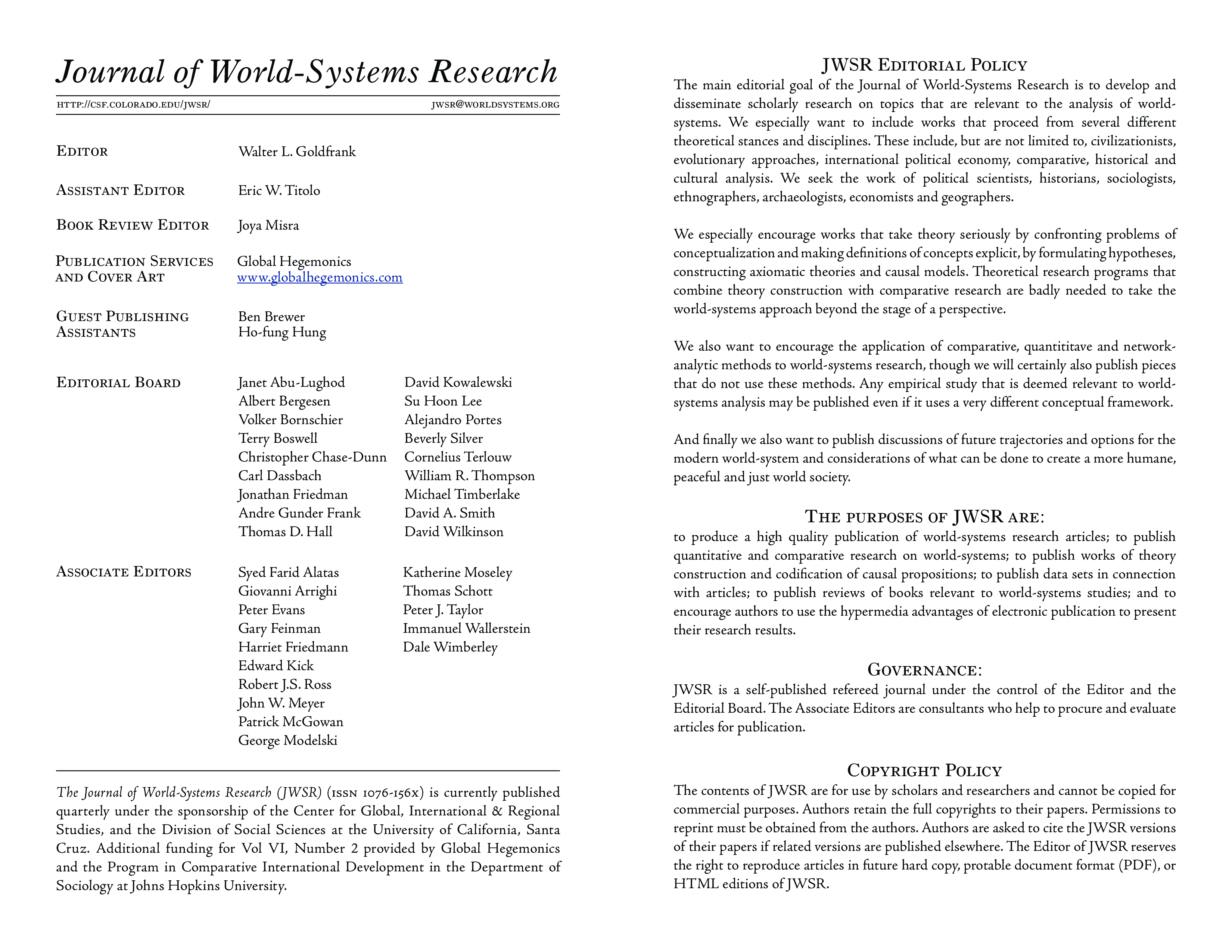The width and height of the screenshot is (1232, 952).
Task: Click 'The purposes of JWSR are' heading
Action: click(x=924, y=517)
